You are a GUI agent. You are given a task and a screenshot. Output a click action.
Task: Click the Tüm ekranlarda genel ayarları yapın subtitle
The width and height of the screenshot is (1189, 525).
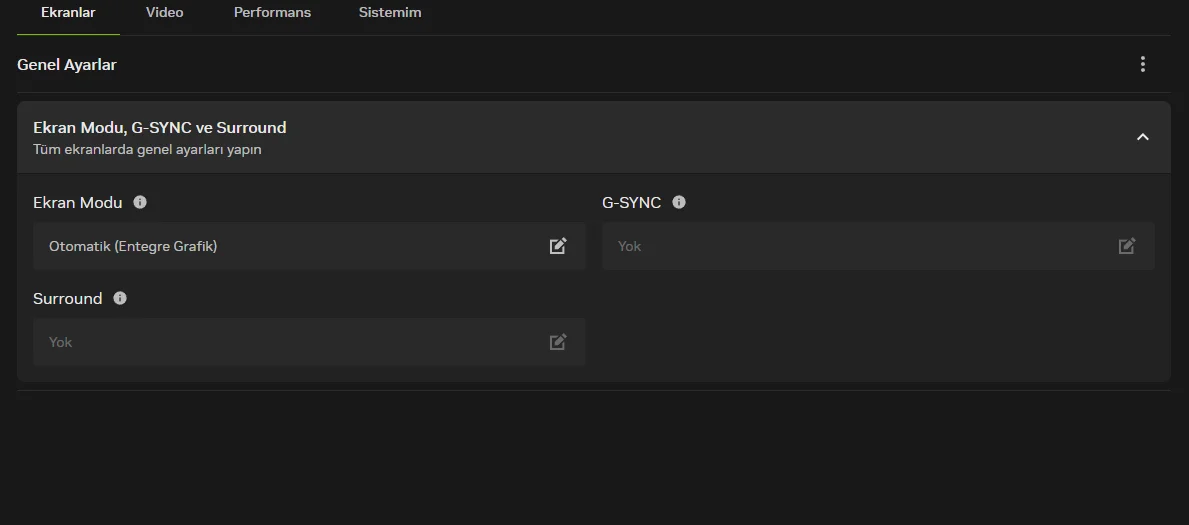coord(147,150)
